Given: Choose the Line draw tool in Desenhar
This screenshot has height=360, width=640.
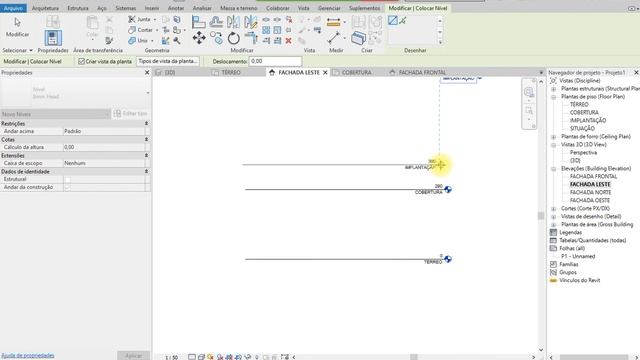Looking at the screenshot, I should tap(393, 20).
